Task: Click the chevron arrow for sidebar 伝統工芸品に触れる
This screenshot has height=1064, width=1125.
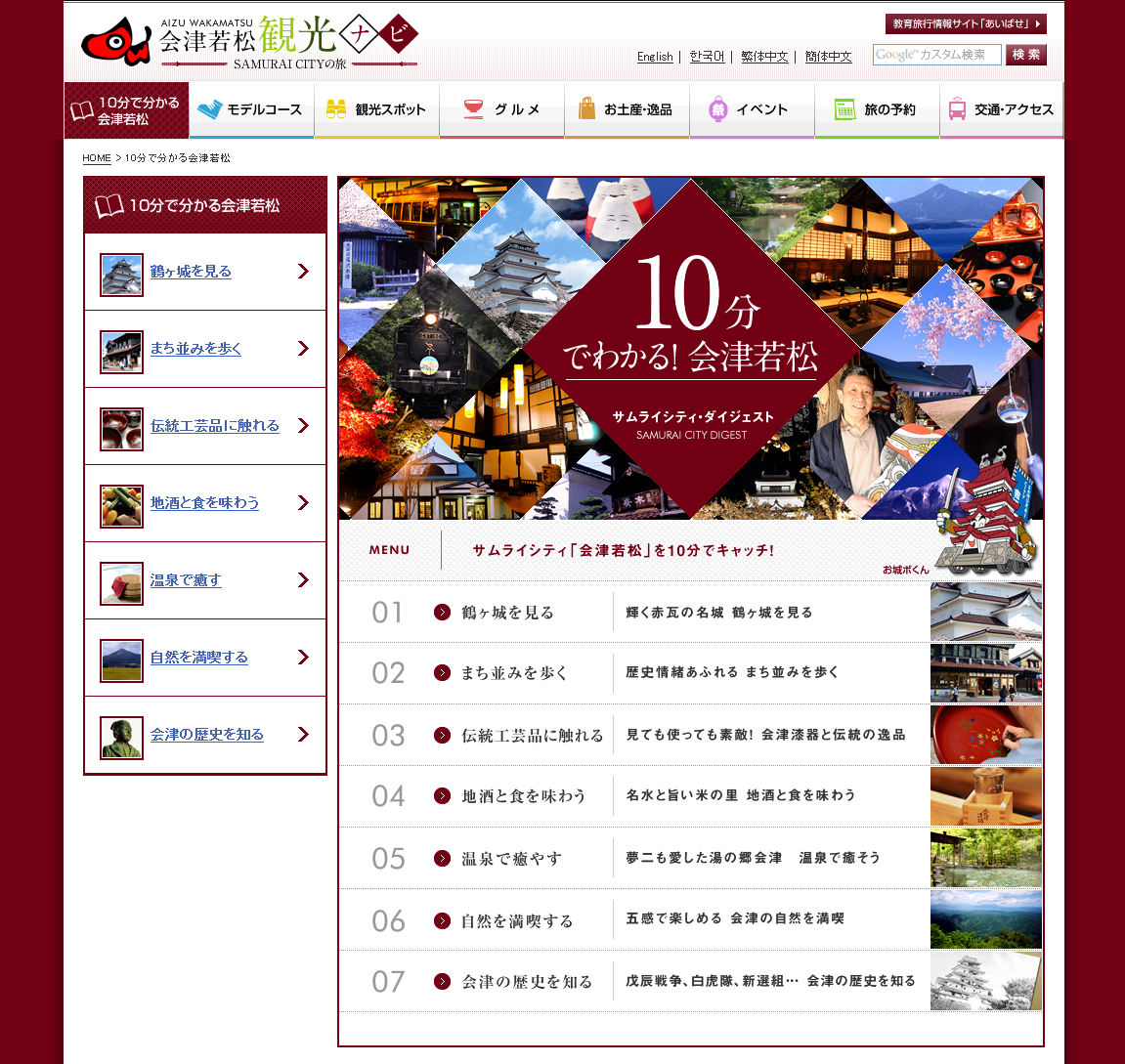Action: (x=304, y=426)
